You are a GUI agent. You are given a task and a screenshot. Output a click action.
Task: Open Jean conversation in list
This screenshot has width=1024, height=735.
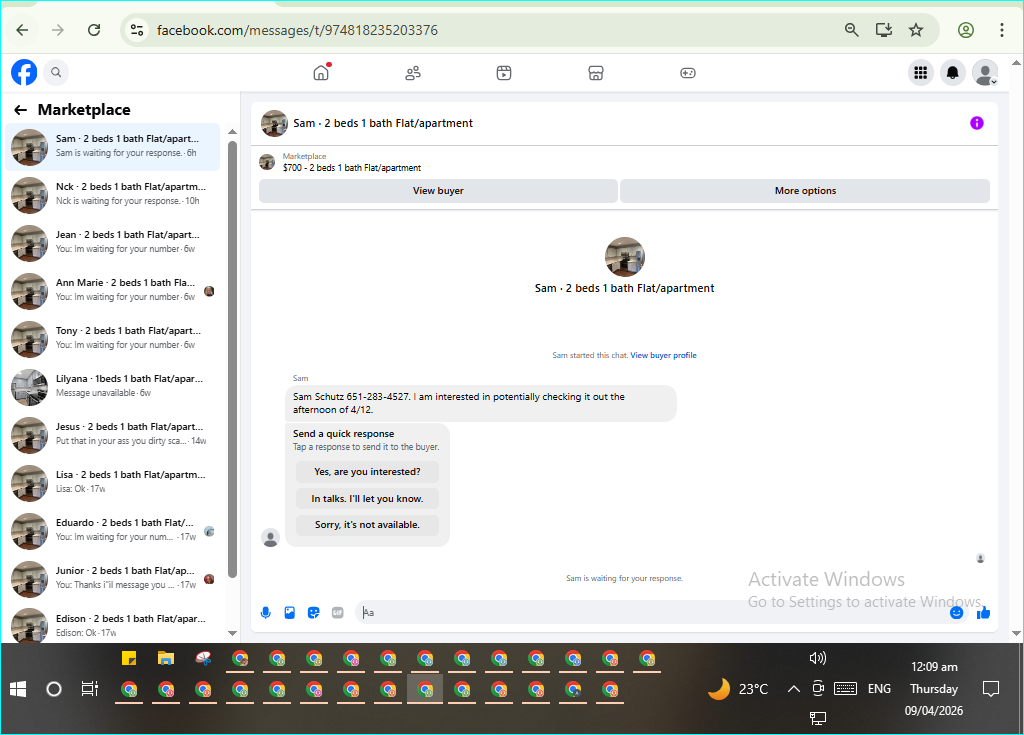click(x=112, y=242)
